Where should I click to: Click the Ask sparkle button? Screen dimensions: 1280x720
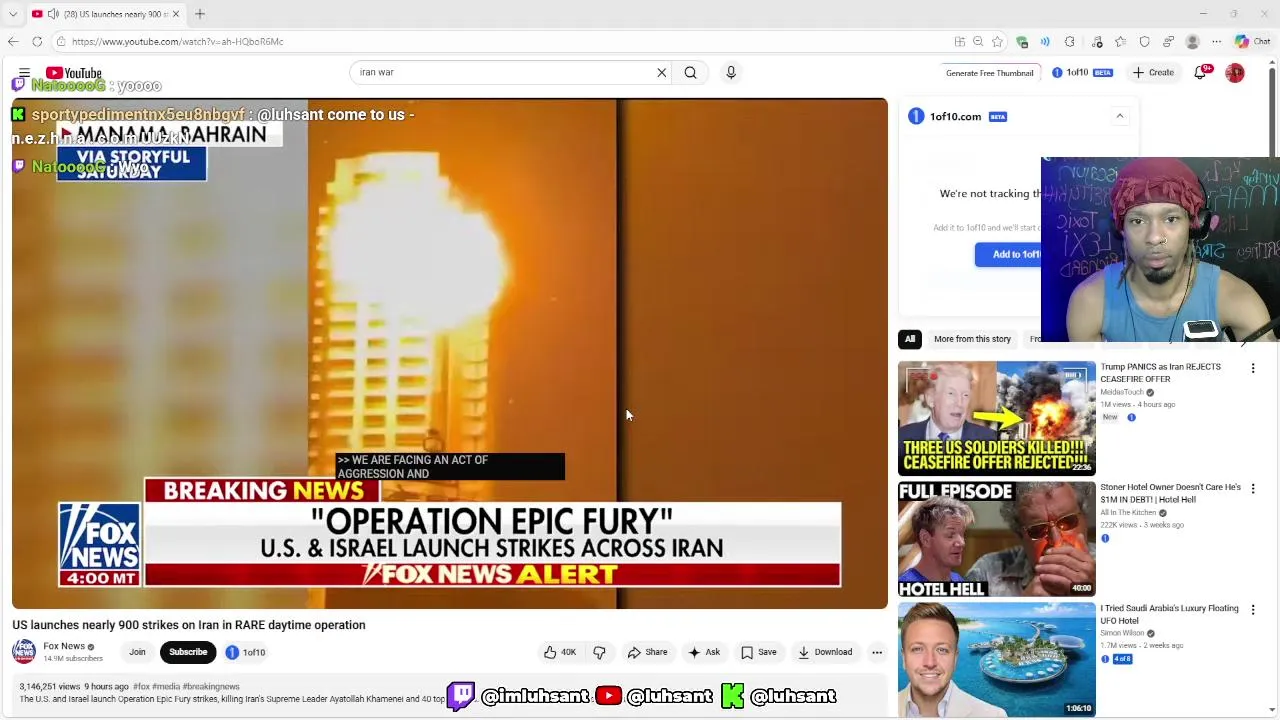(704, 652)
